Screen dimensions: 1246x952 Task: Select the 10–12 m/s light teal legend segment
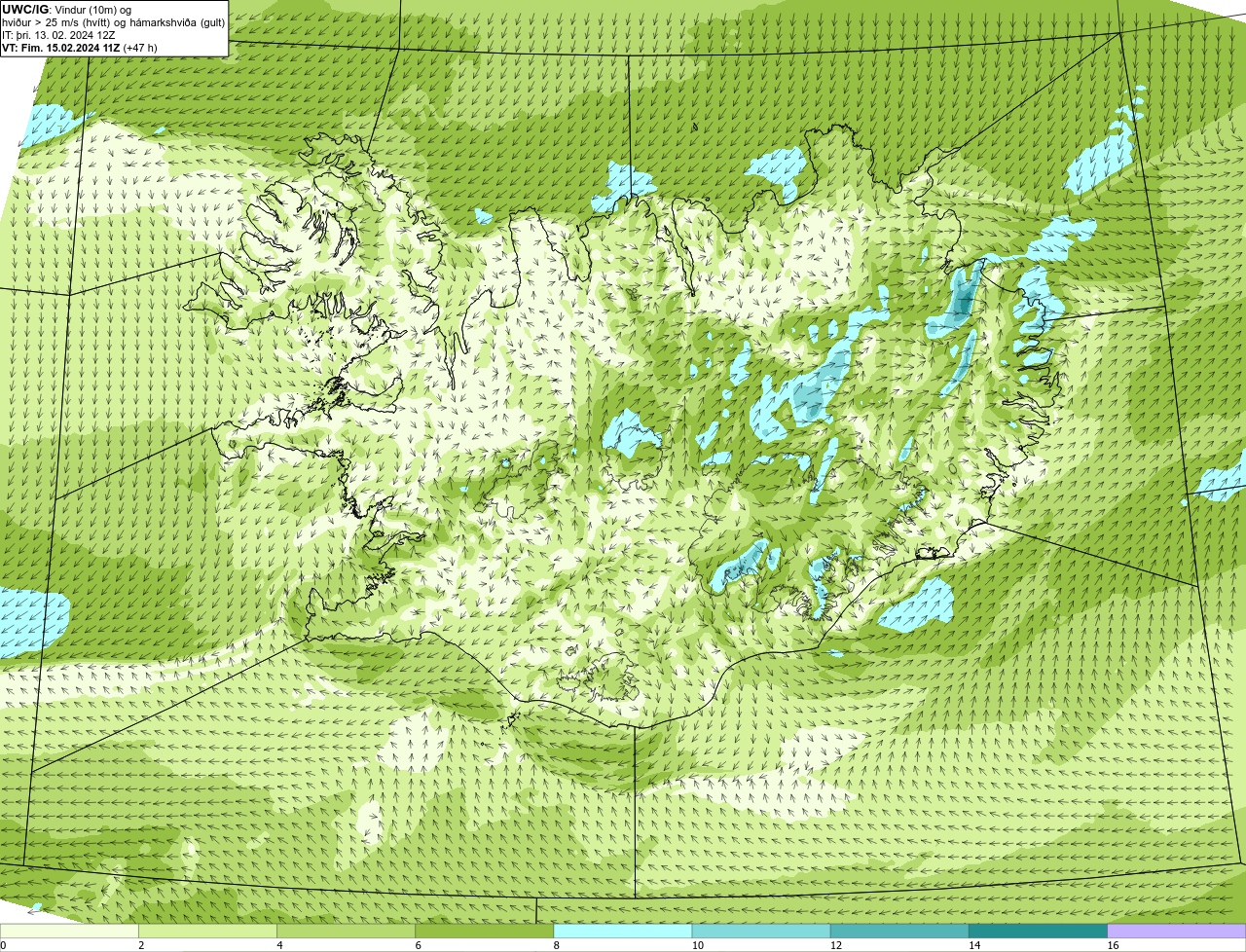tap(761, 932)
